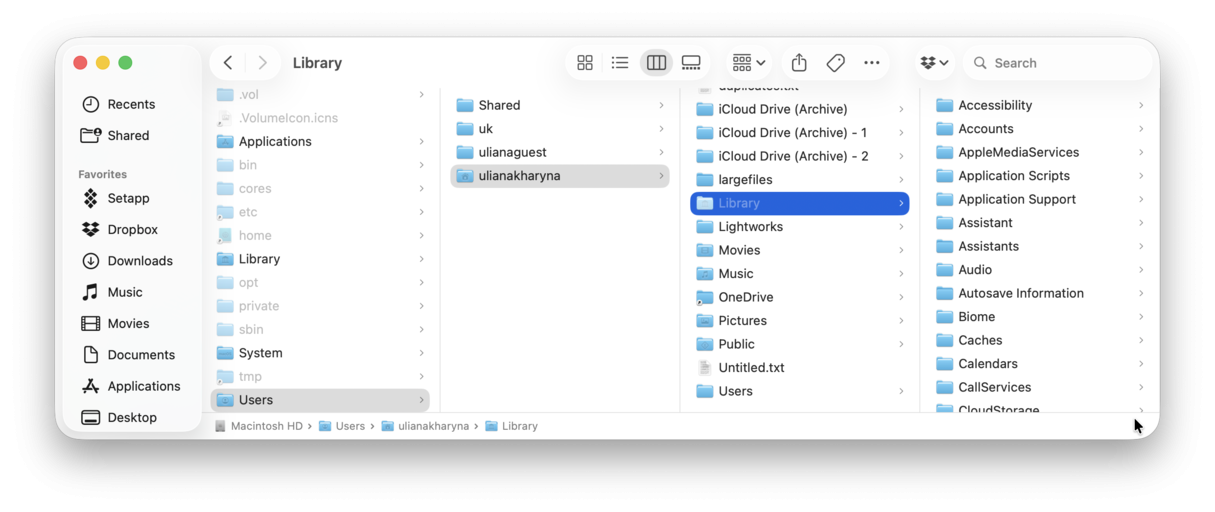
Task: Select the CallServices folder
Action: coord(1040,387)
